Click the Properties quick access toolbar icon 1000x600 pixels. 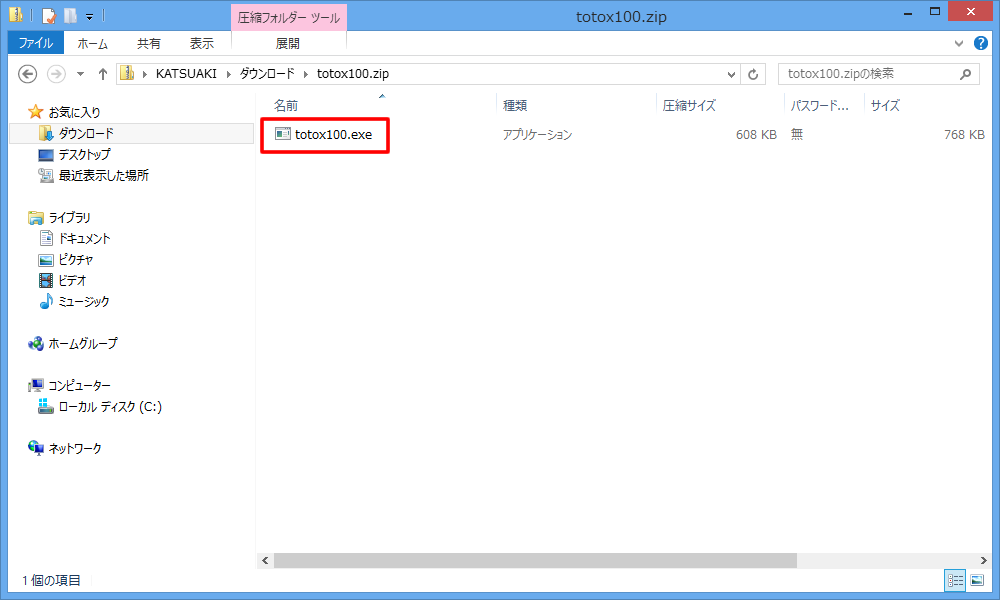coord(48,15)
